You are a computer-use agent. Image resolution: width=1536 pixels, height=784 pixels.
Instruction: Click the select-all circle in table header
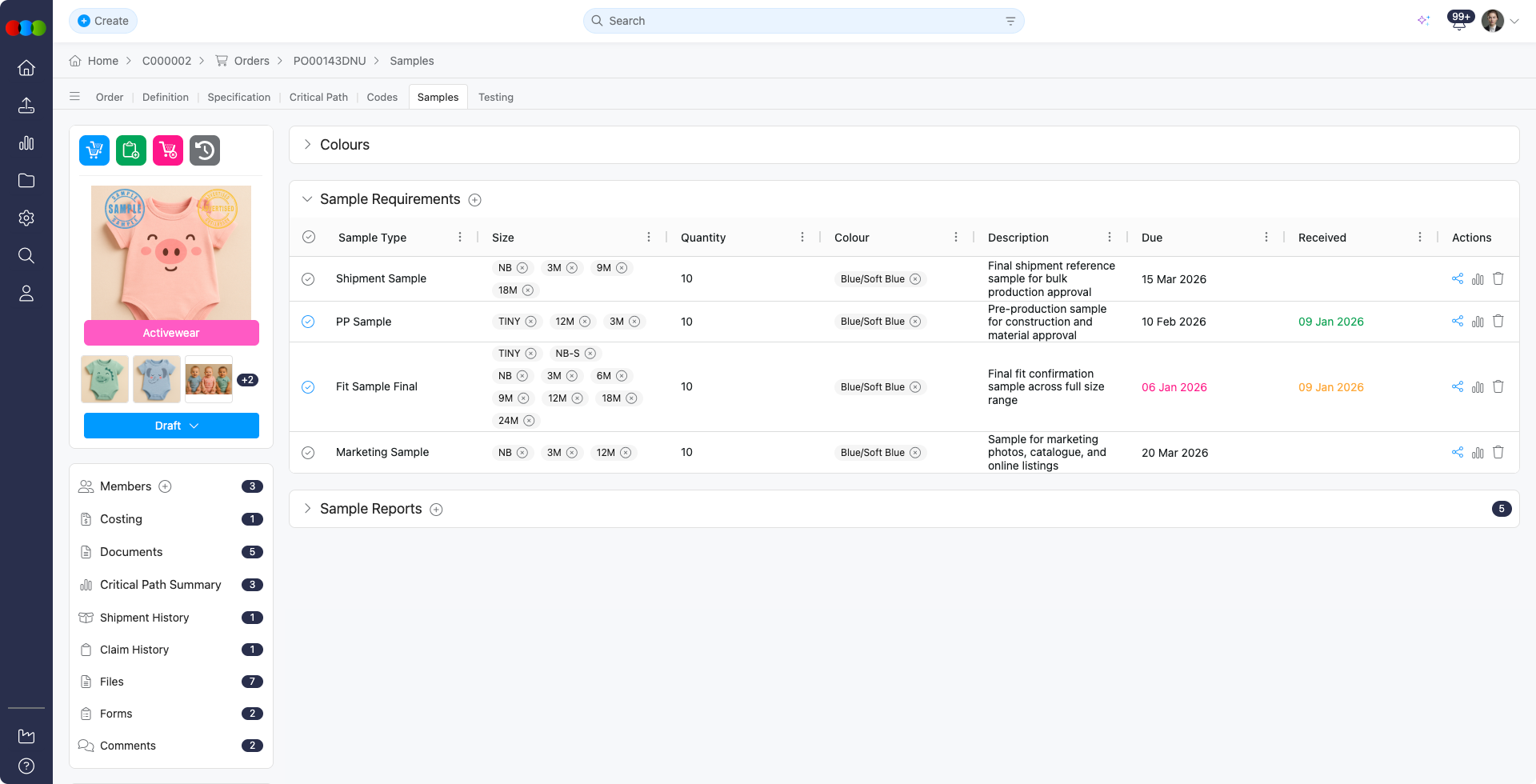point(310,237)
